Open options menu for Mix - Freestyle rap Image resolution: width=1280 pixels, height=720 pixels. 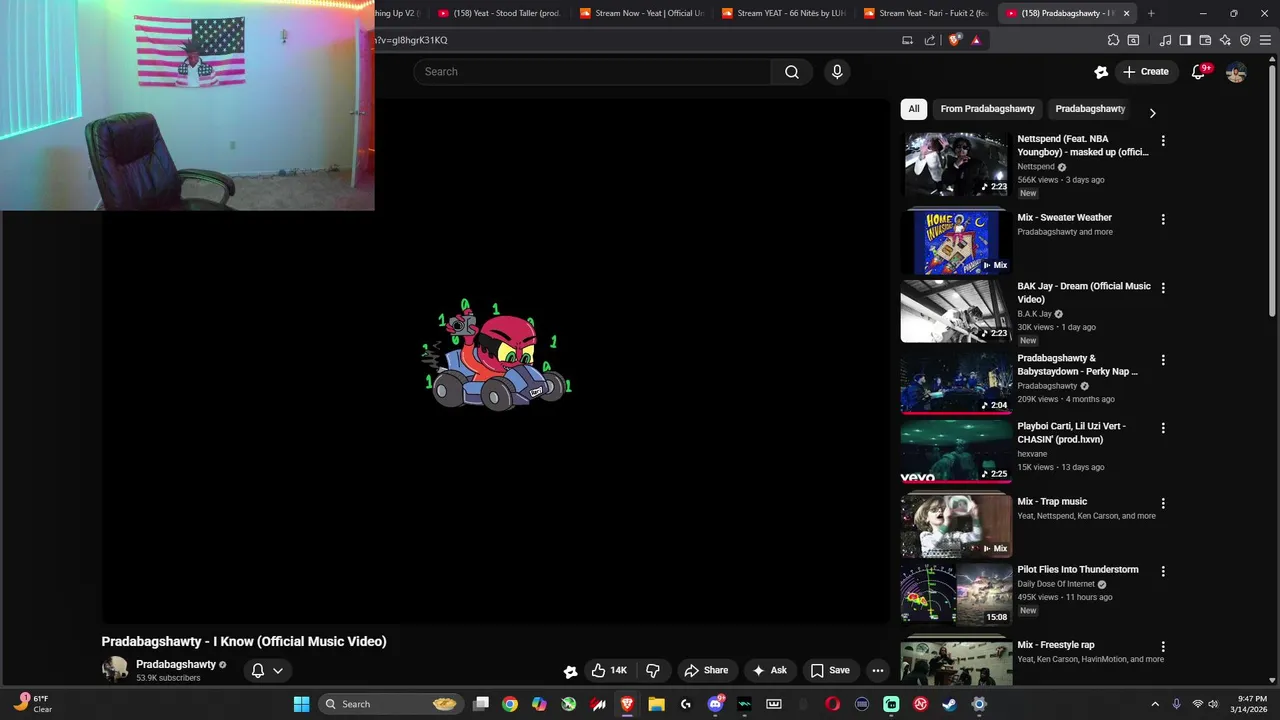[x=1163, y=647]
